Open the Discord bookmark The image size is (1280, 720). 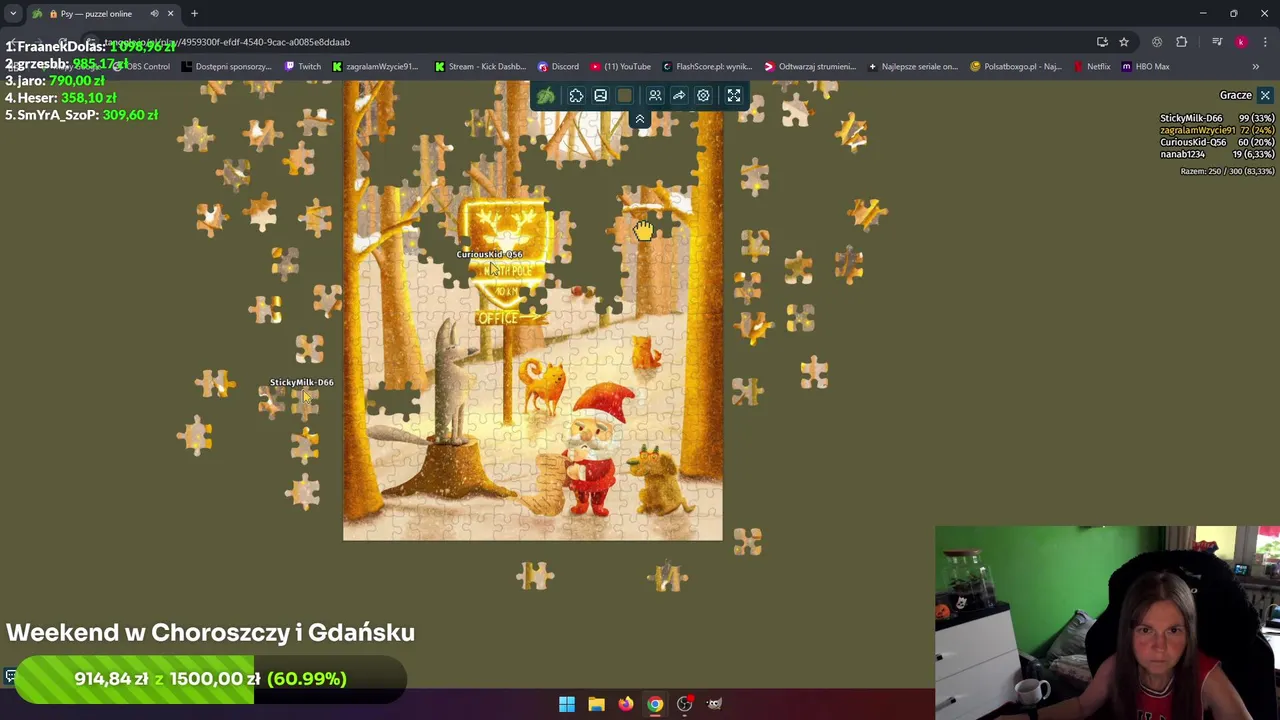pyautogui.click(x=558, y=66)
